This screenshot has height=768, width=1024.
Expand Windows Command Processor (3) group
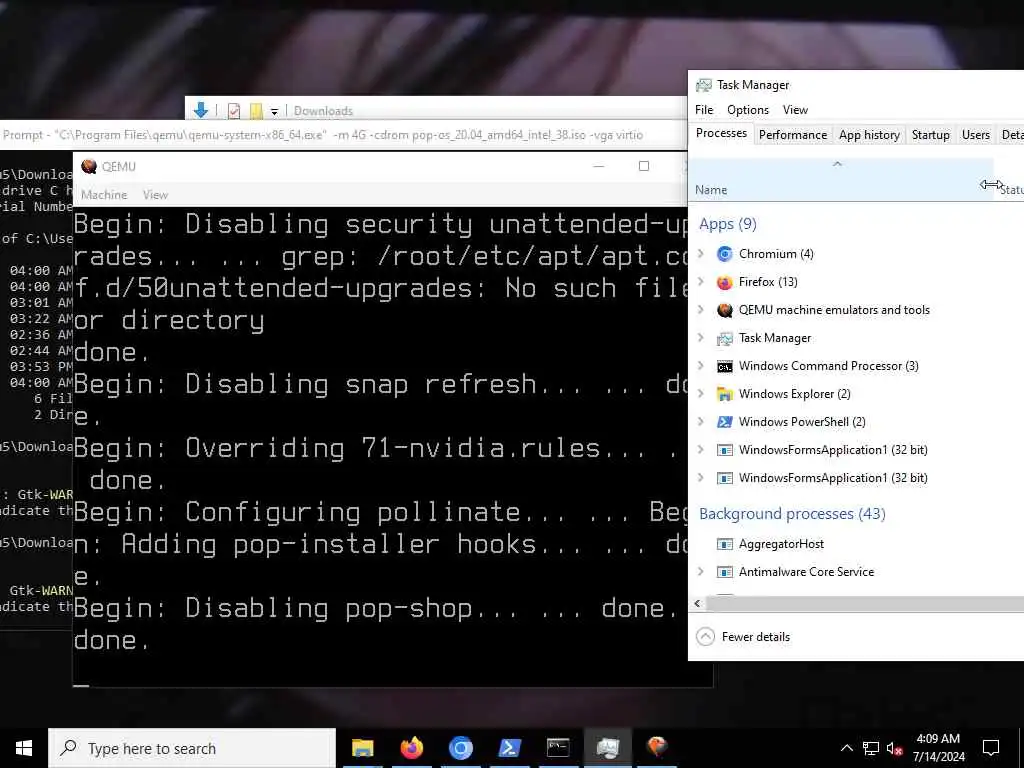(x=701, y=366)
